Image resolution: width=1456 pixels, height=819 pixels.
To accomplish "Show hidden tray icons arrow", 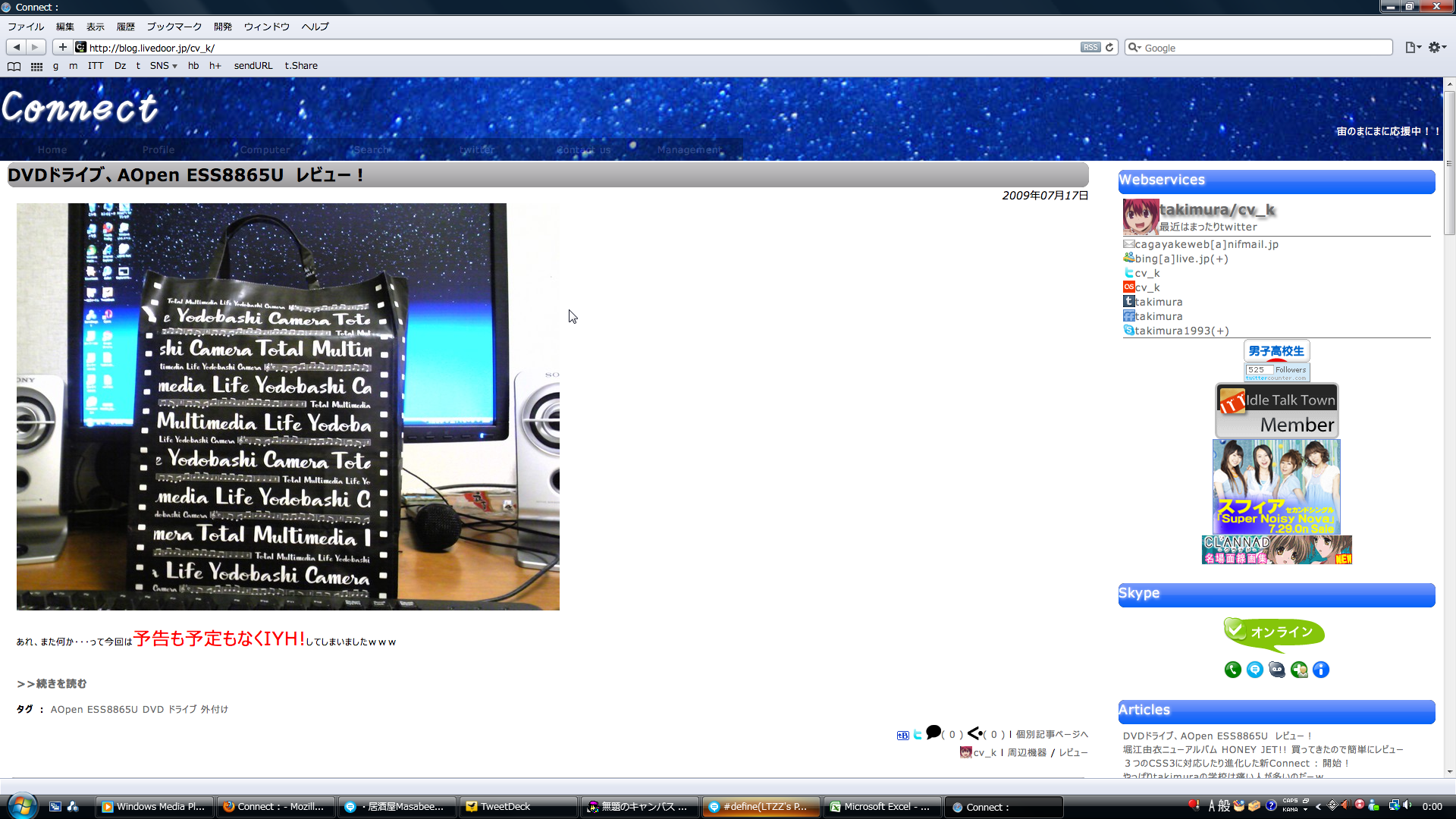I will [1319, 806].
